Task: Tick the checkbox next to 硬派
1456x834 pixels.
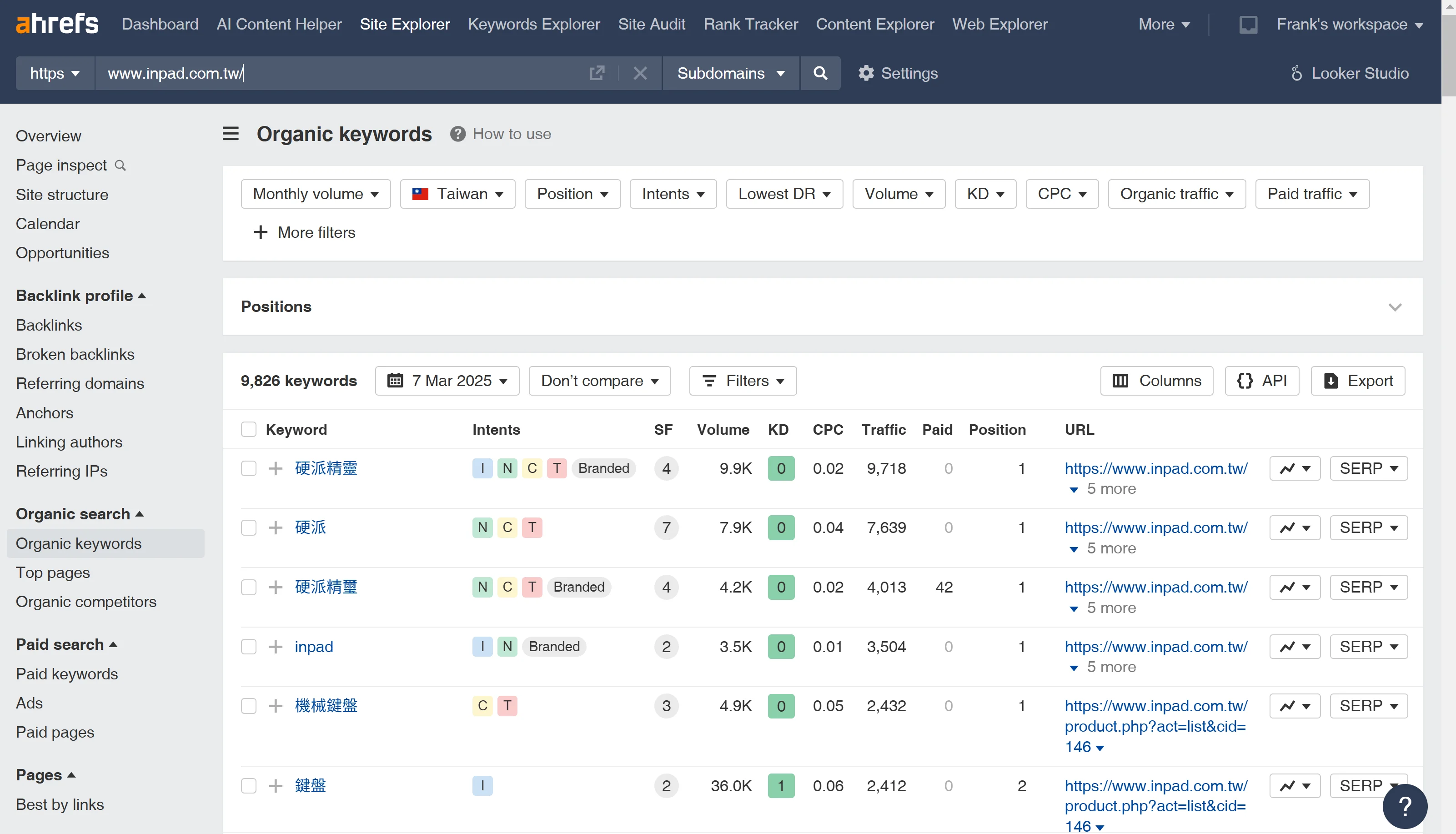Action: tap(249, 528)
